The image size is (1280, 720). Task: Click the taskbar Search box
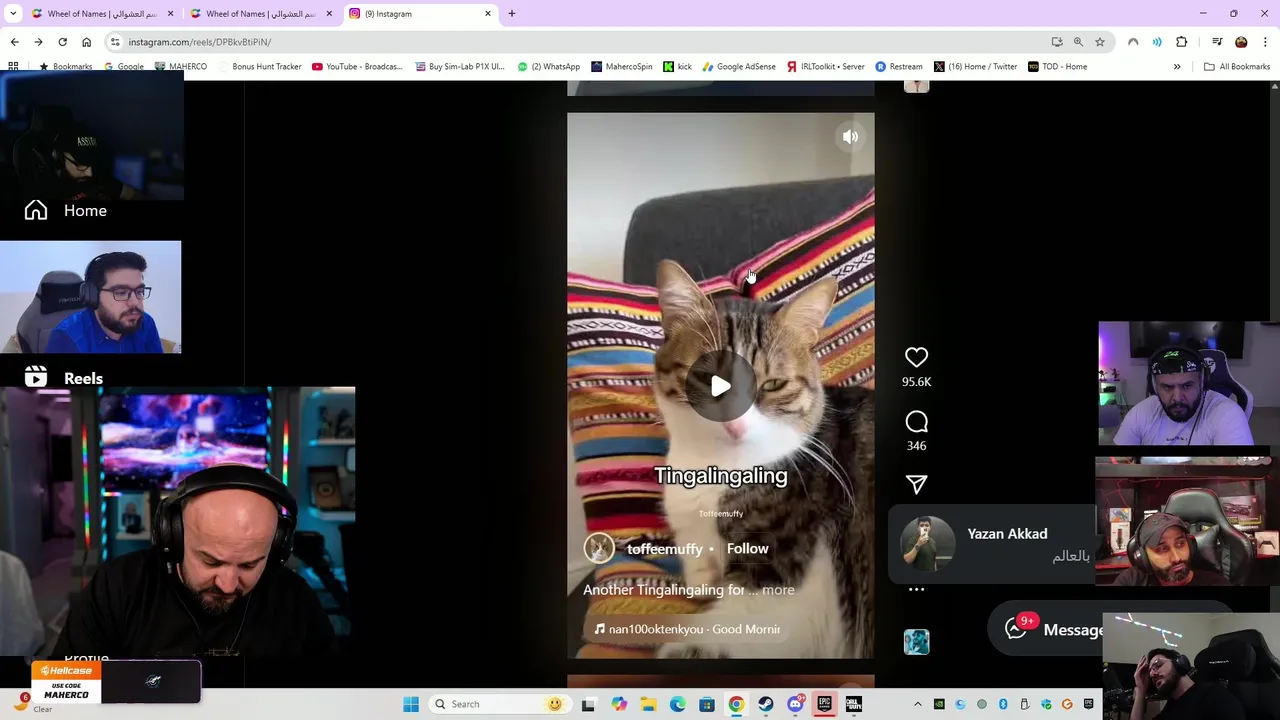pyautogui.click(x=499, y=704)
